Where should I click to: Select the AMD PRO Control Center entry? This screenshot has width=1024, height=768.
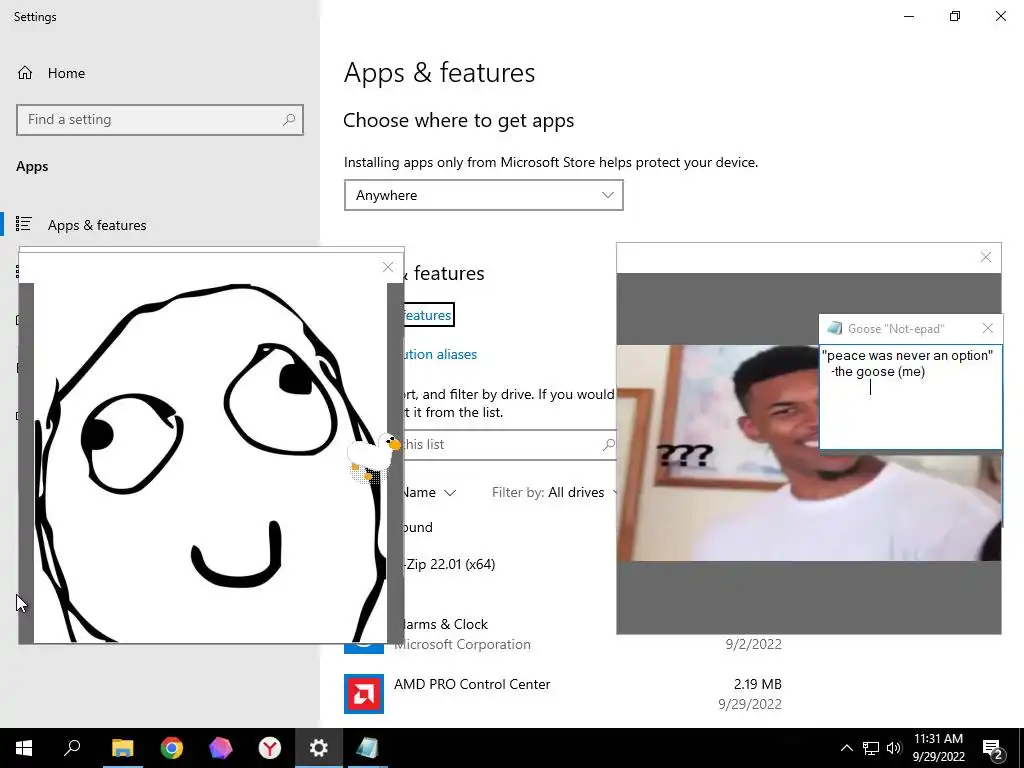562,694
